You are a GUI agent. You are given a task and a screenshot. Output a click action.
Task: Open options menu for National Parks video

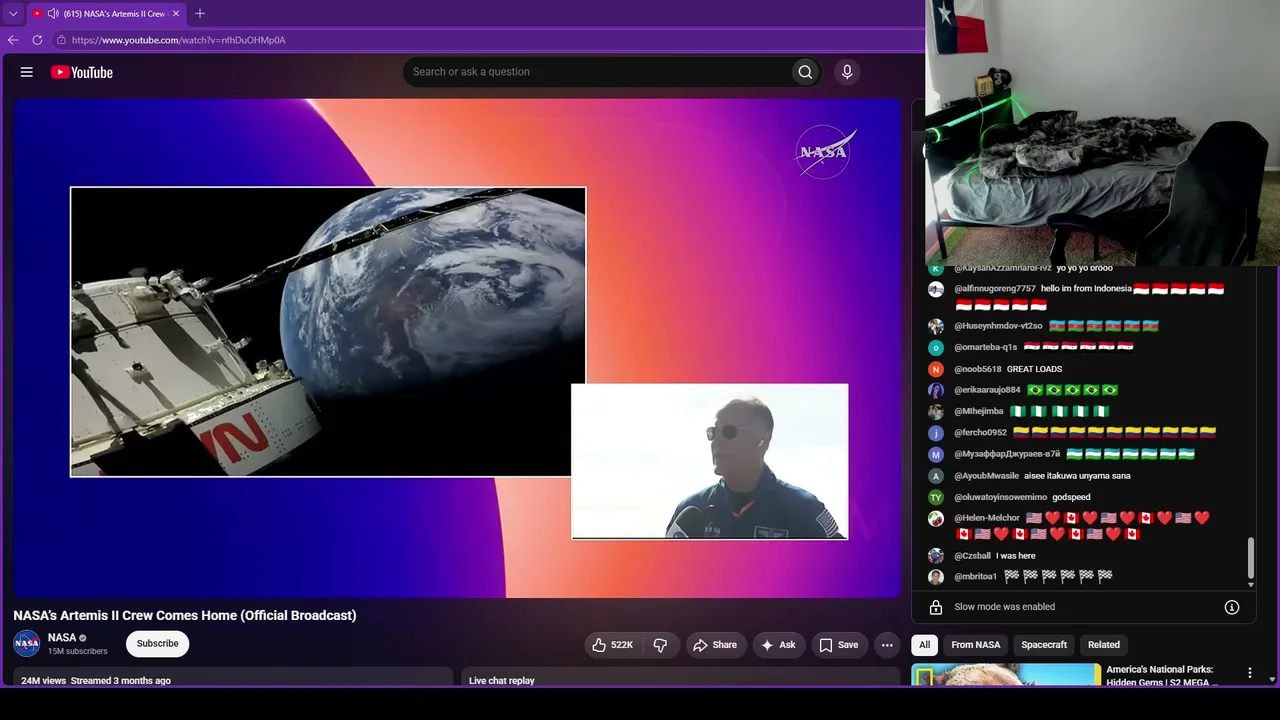(x=1249, y=673)
